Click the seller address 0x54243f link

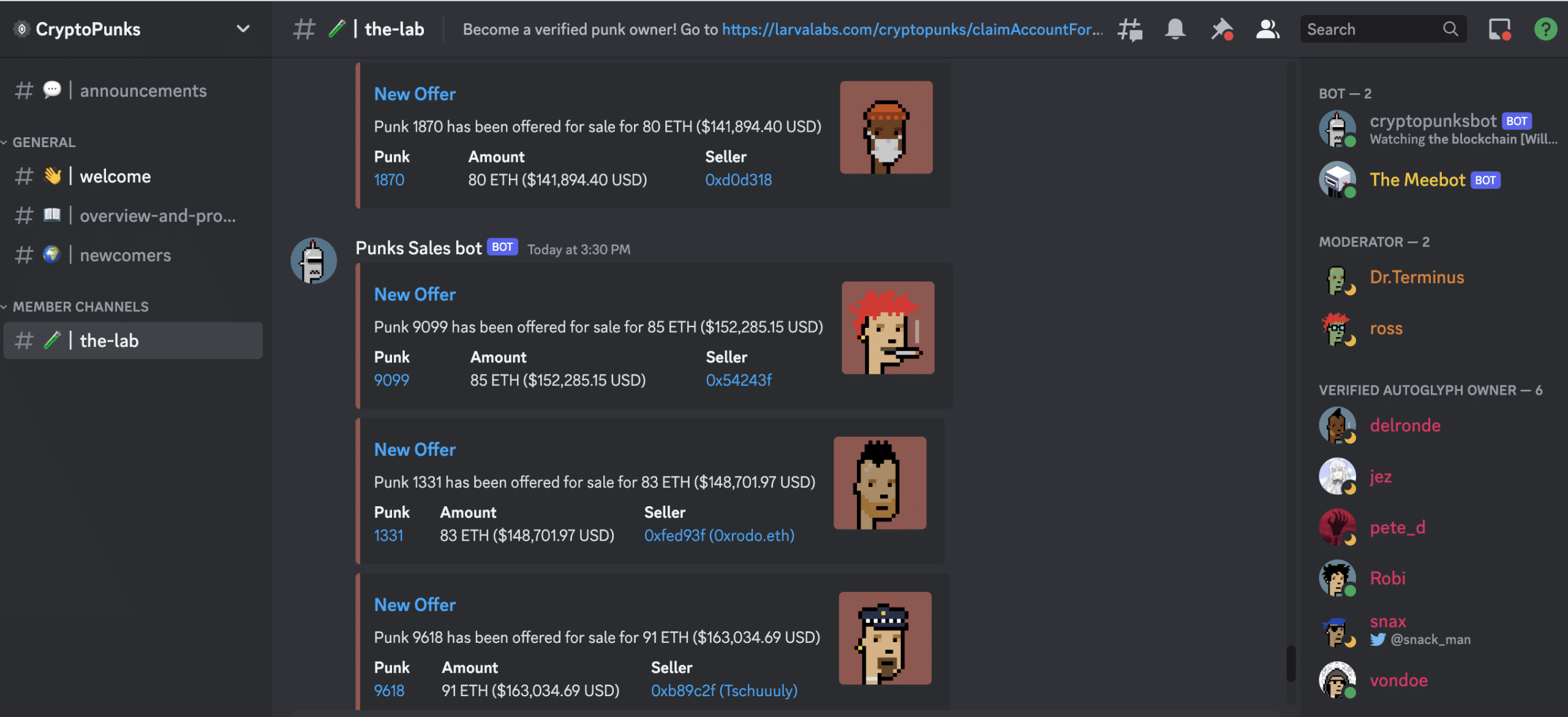click(x=738, y=380)
